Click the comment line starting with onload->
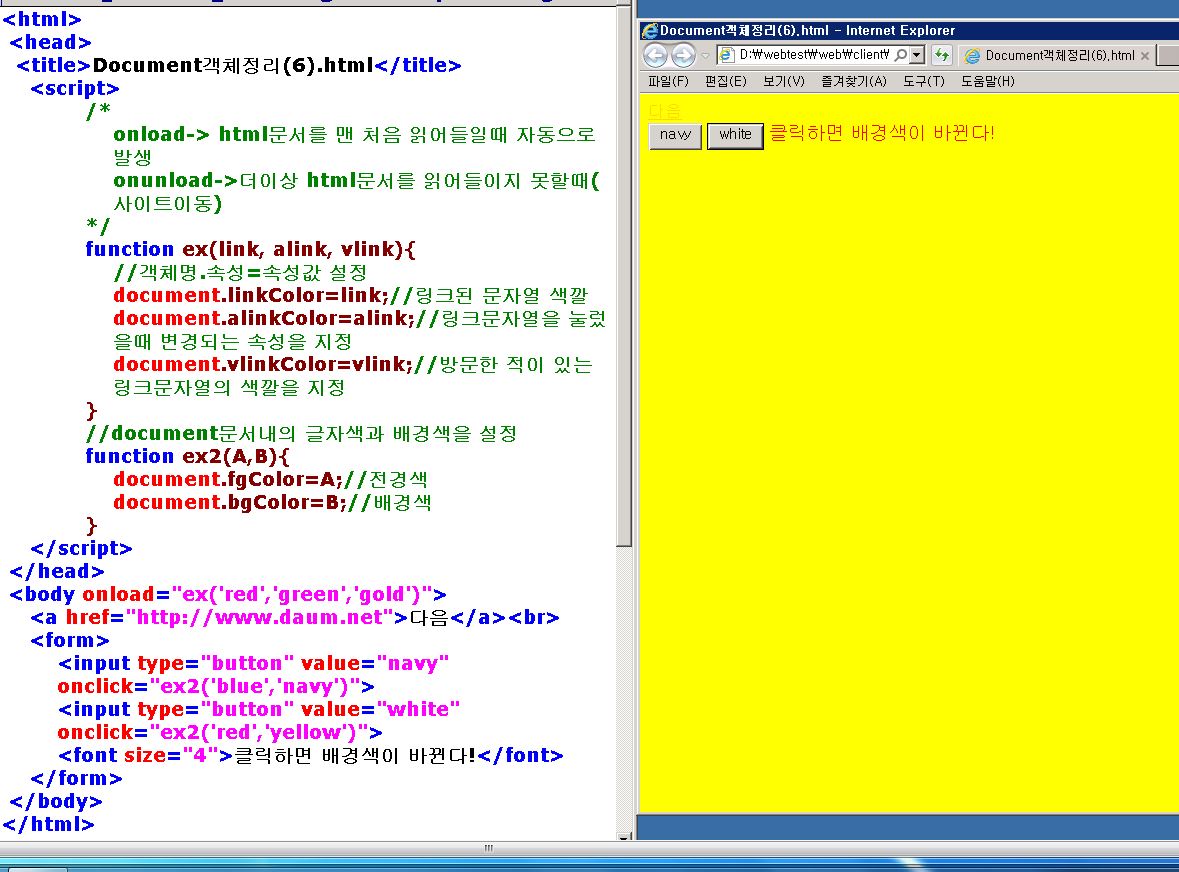 (x=354, y=135)
